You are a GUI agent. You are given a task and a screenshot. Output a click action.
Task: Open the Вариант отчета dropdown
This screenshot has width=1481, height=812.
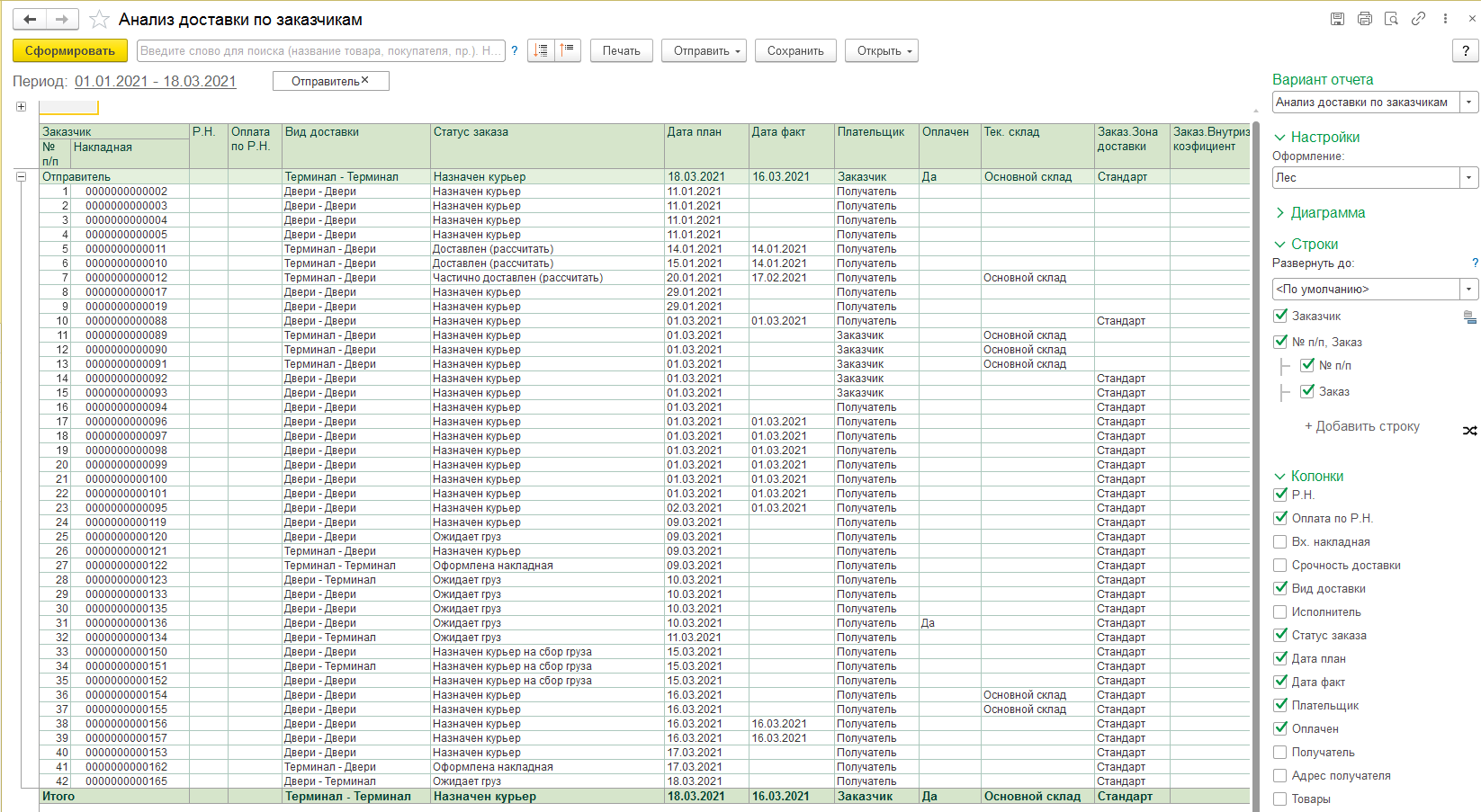1468,103
